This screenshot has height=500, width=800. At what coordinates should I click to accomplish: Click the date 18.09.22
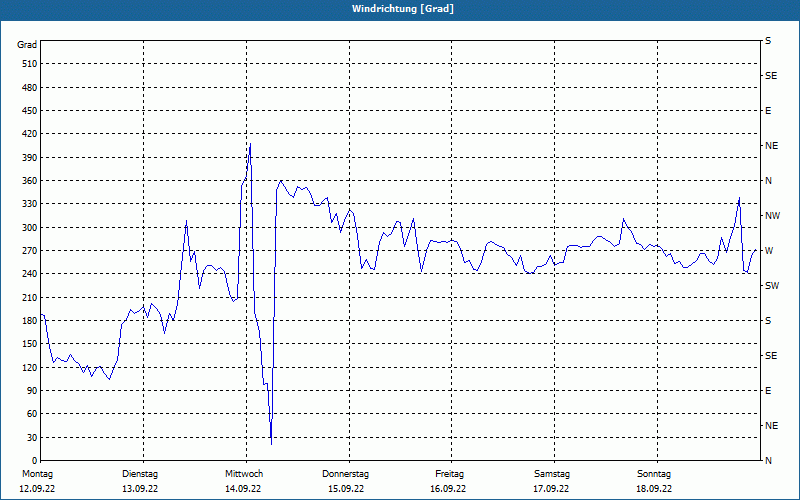point(654,489)
